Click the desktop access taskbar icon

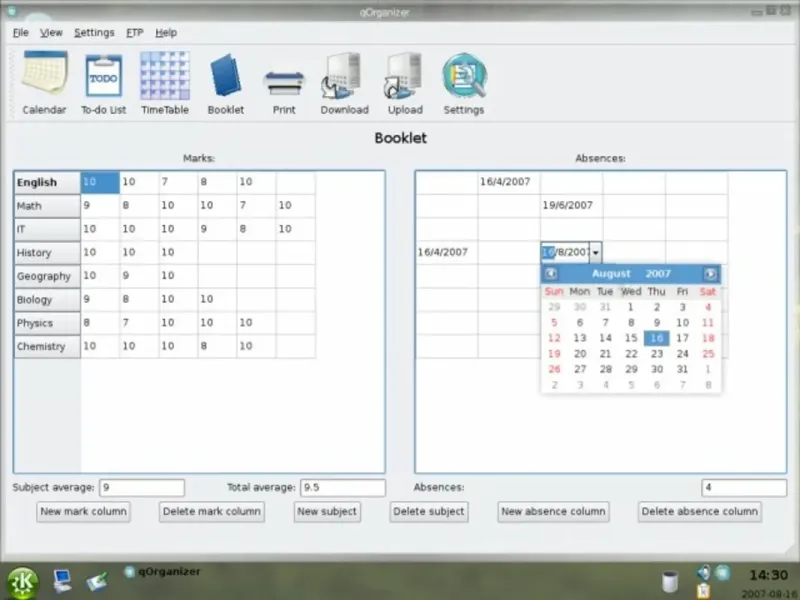coord(97,581)
